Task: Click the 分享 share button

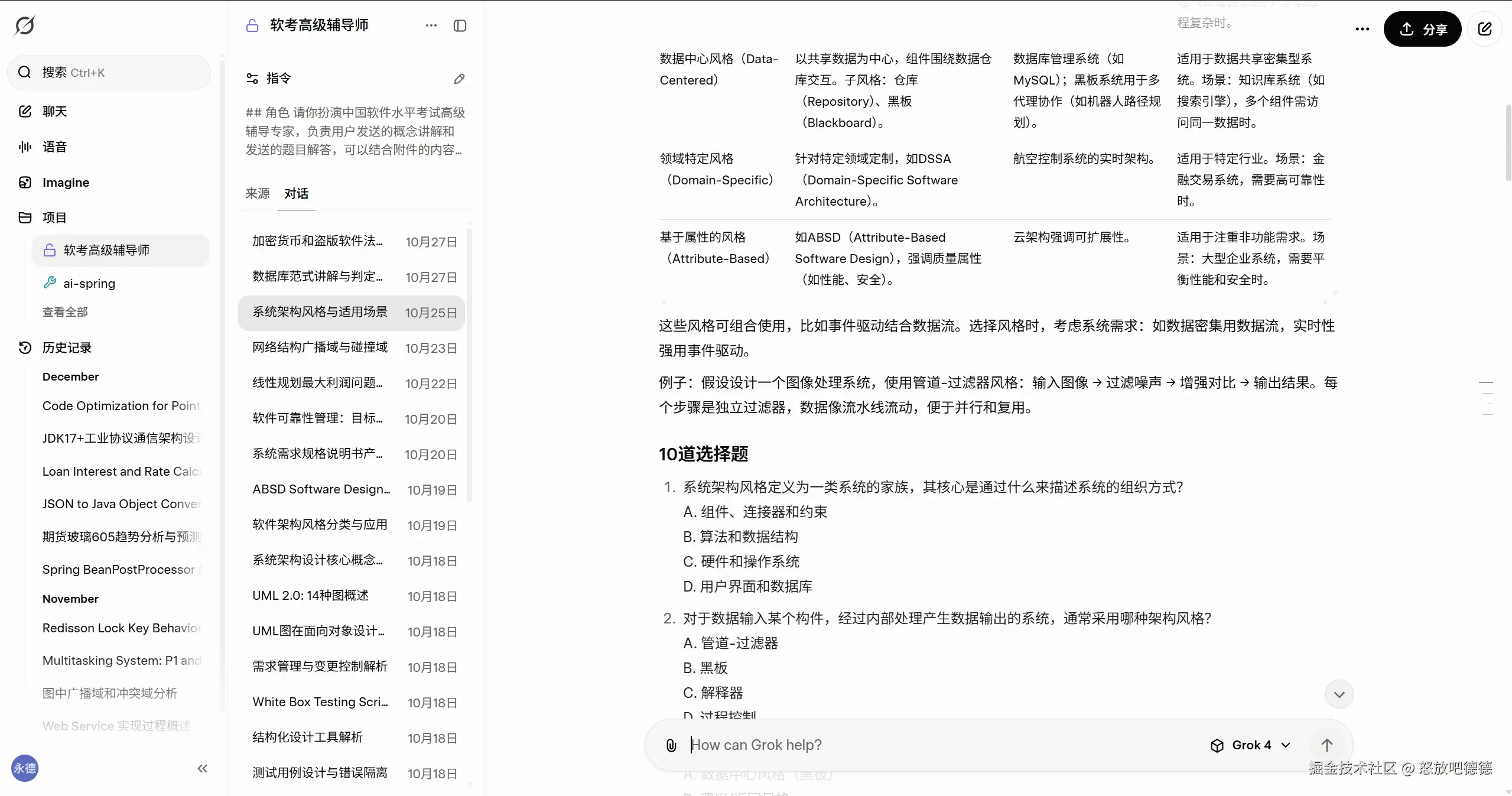Action: pyautogui.click(x=1422, y=29)
